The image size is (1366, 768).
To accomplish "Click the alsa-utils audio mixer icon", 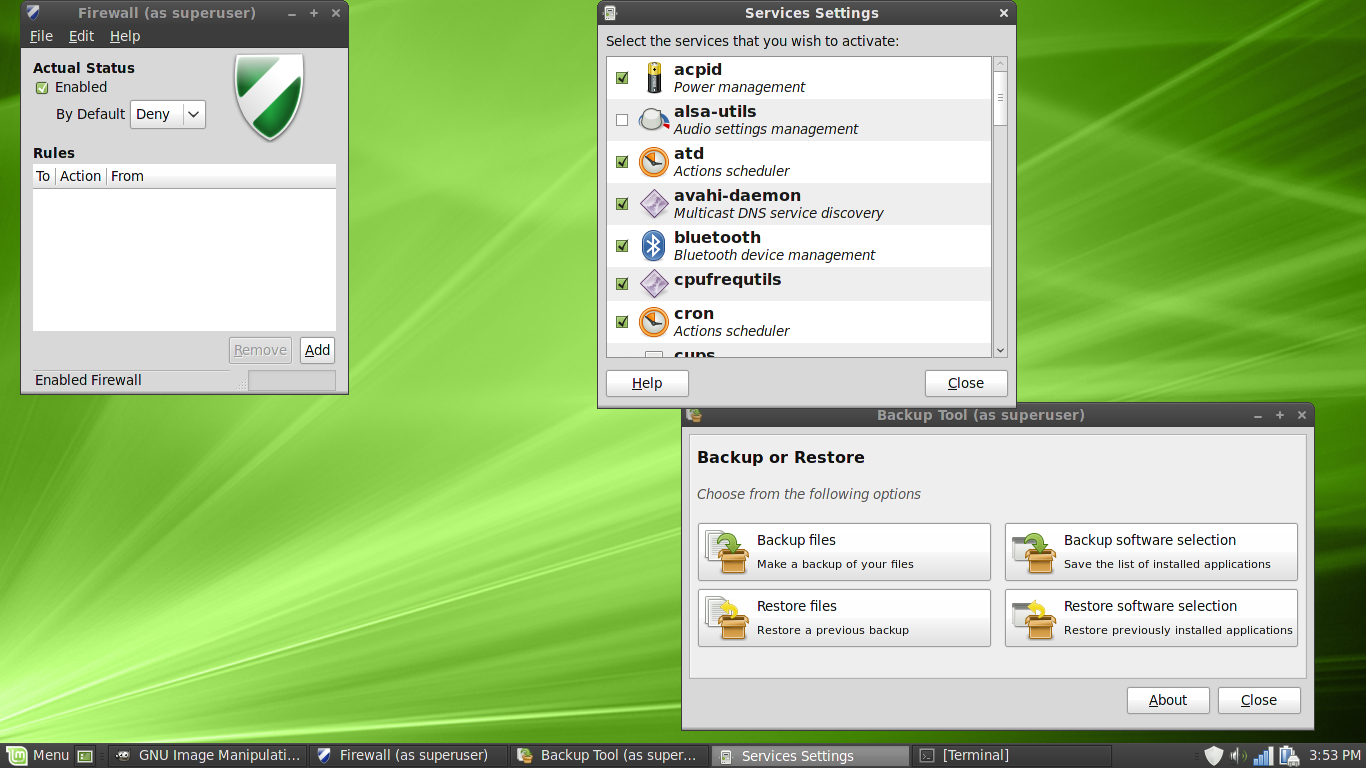I will click(x=654, y=120).
